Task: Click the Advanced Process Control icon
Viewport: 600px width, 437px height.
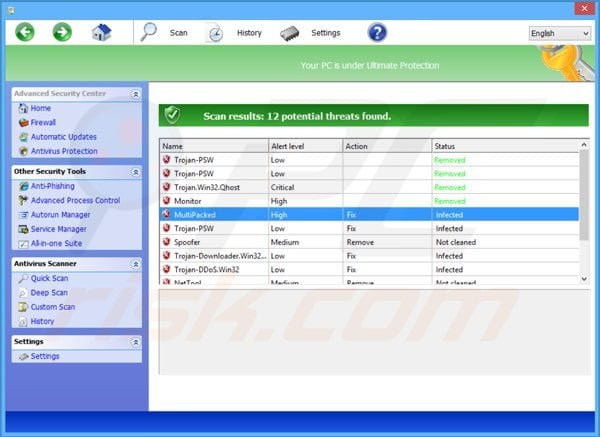Action: (x=23, y=200)
